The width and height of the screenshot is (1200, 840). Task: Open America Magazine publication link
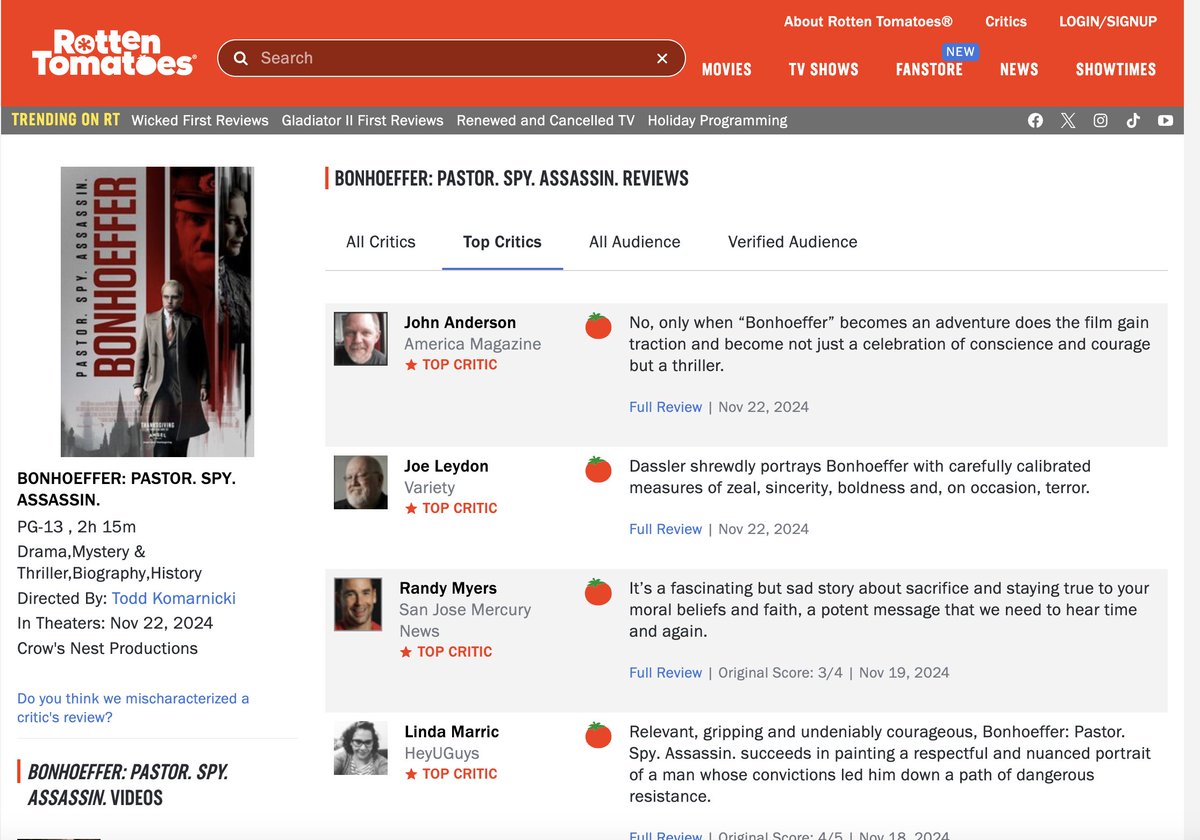coord(473,344)
